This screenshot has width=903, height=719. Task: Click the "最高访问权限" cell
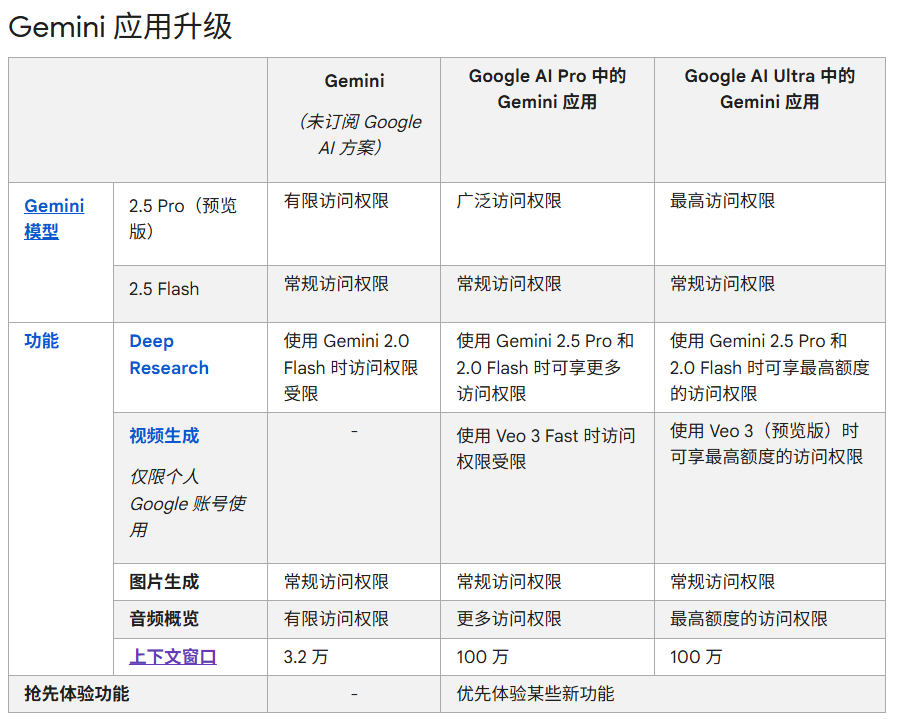(x=723, y=200)
